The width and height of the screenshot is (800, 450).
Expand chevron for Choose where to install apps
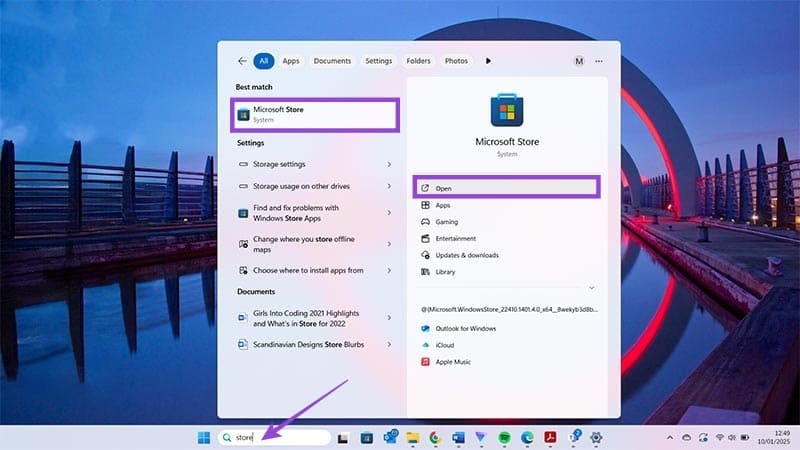389,270
